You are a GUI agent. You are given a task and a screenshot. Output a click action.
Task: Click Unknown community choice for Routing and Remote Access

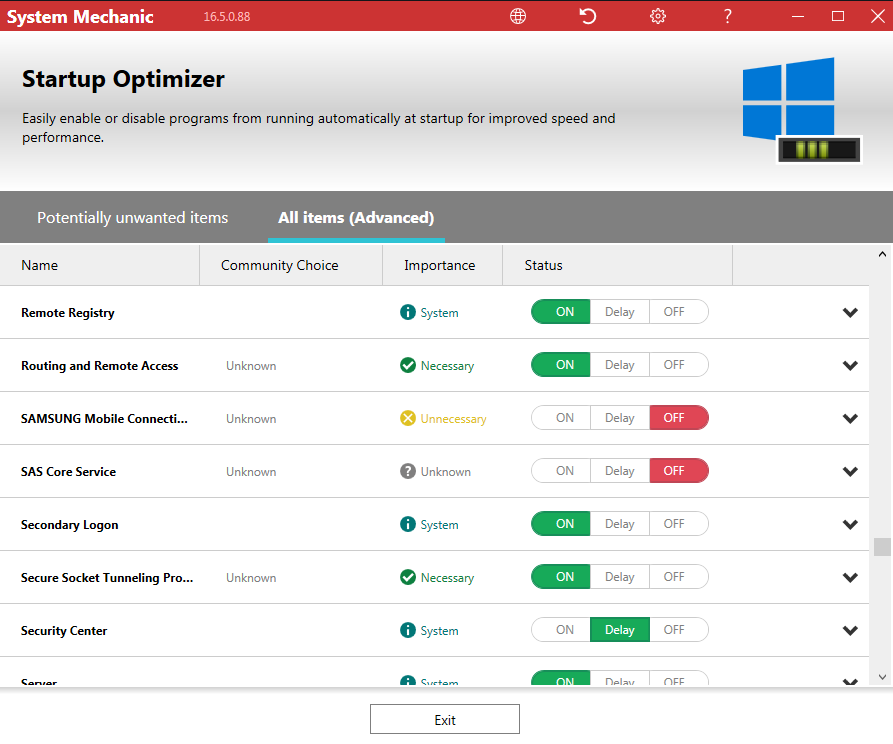click(251, 366)
